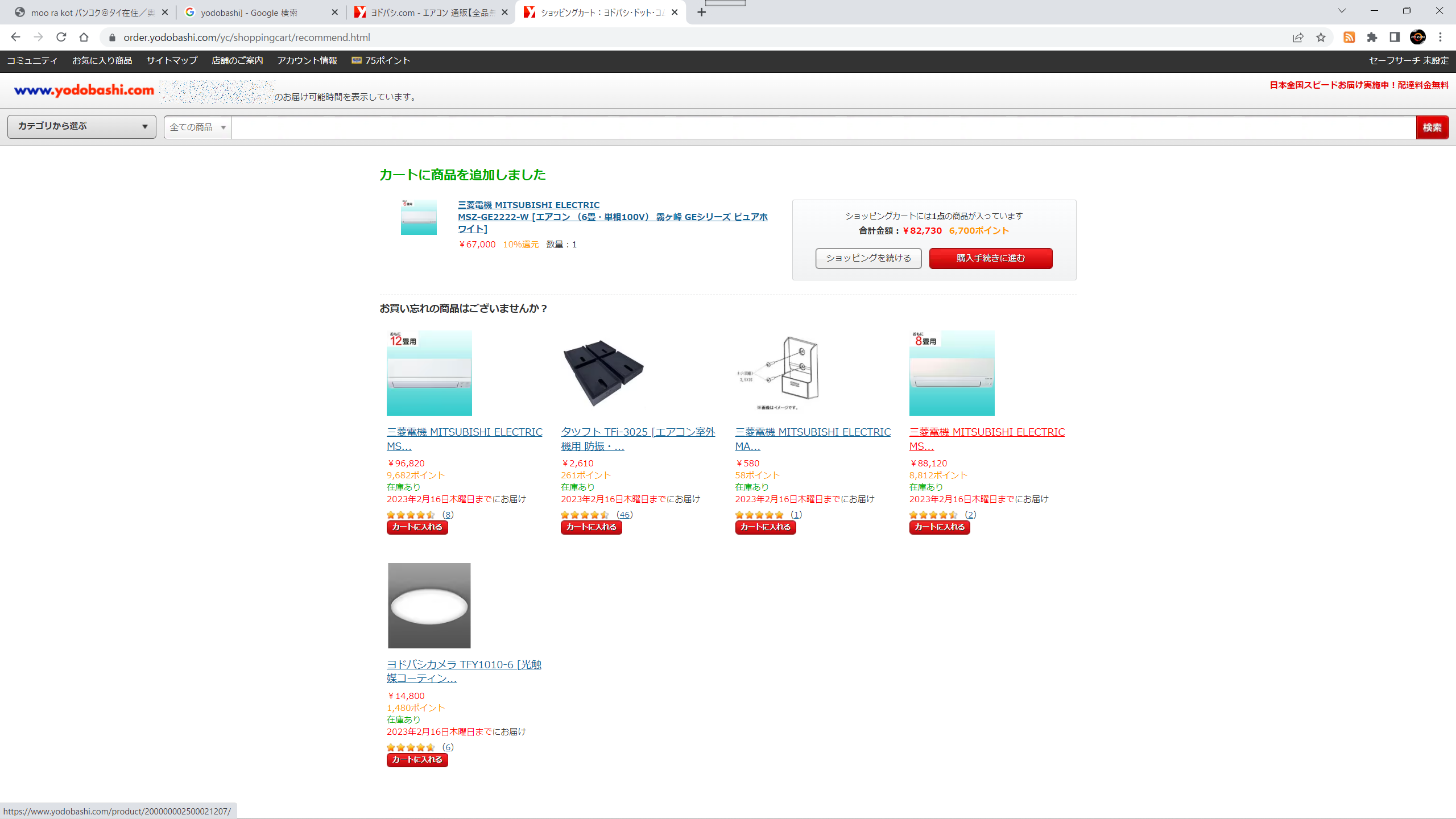1456x819 pixels.
Task: Add the ￥14,800 ceiling light to cart
Action: [x=417, y=760]
